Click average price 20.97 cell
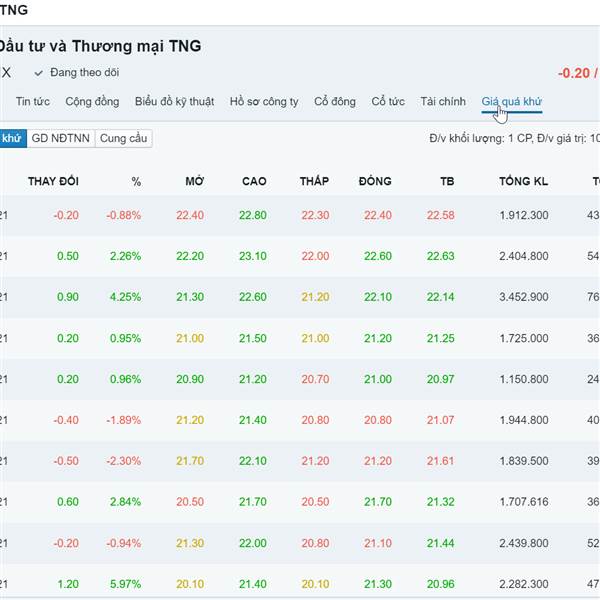This screenshot has width=600, height=600. coord(440,379)
